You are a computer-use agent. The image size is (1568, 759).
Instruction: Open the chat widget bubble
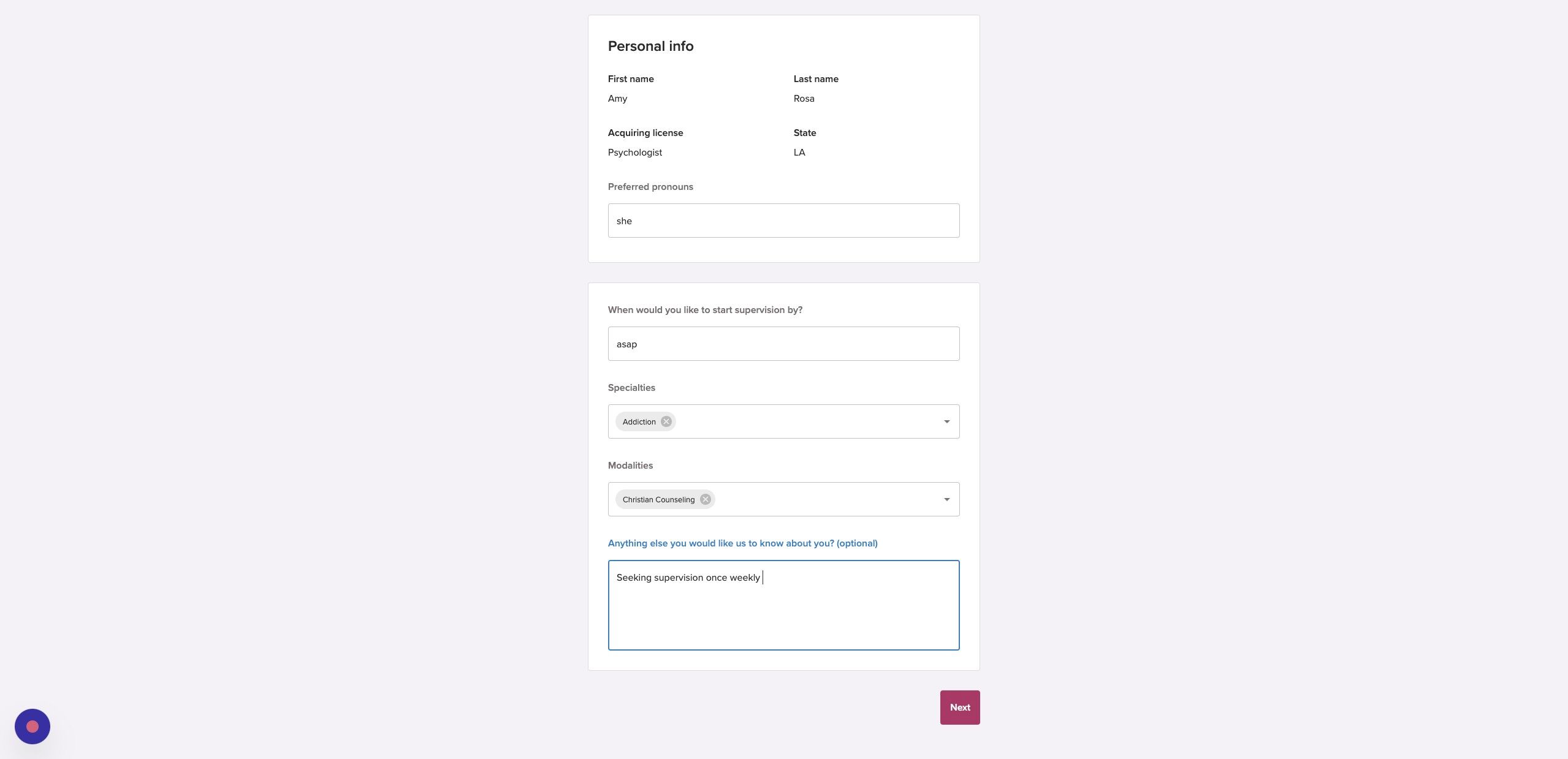tap(32, 726)
